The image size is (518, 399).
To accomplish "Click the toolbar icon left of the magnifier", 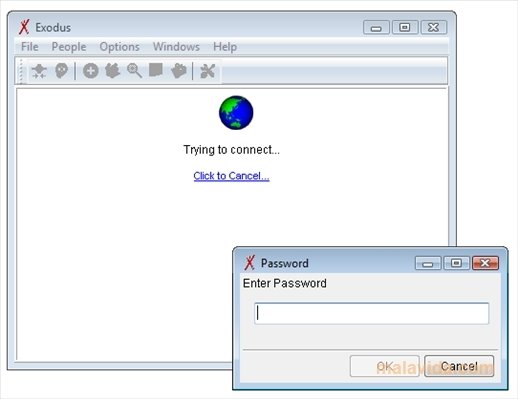I will tap(112, 71).
